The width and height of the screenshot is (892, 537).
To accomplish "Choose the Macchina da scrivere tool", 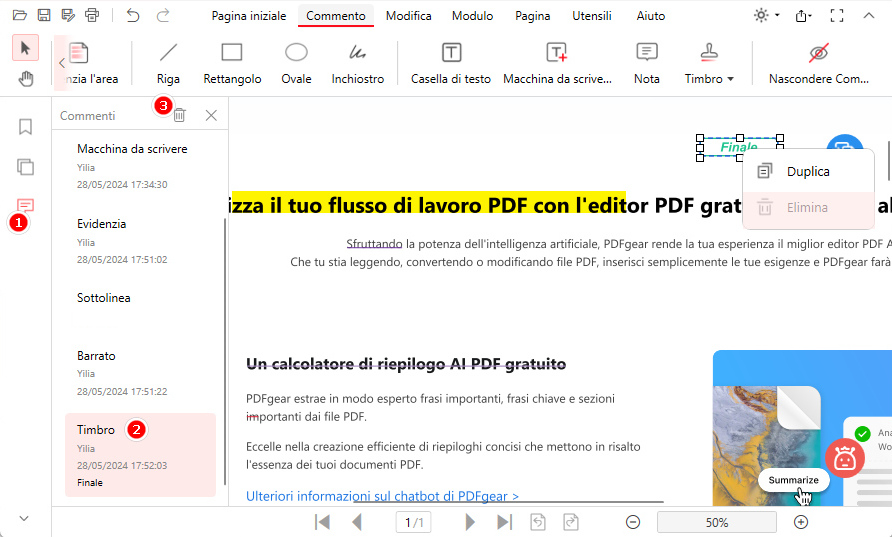I will coord(557,64).
